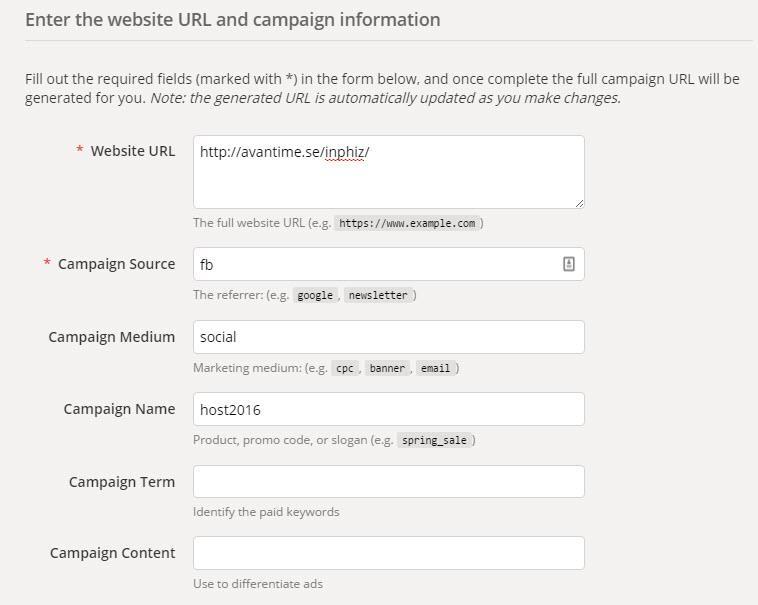The width and height of the screenshot is (758, 605).
Task: Click the Campaign Name label
Action: point(119,409)
